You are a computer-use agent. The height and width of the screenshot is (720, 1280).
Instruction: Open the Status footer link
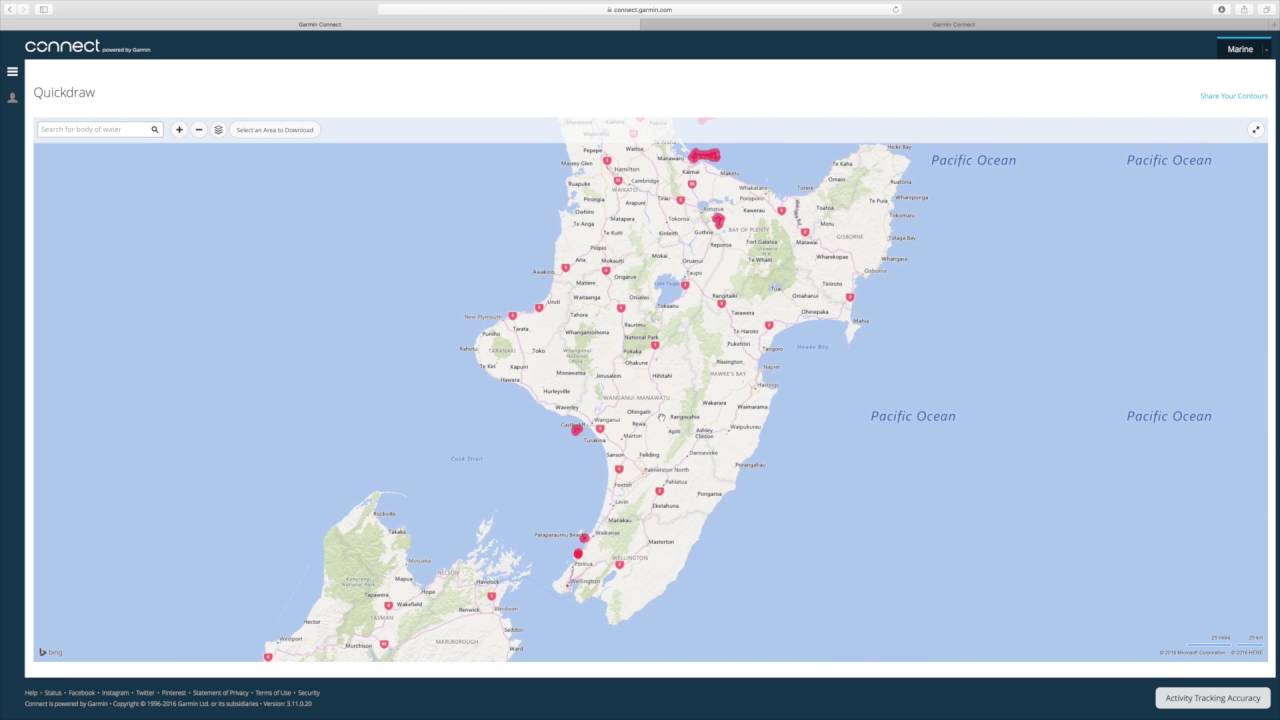(x=53, y=693)
